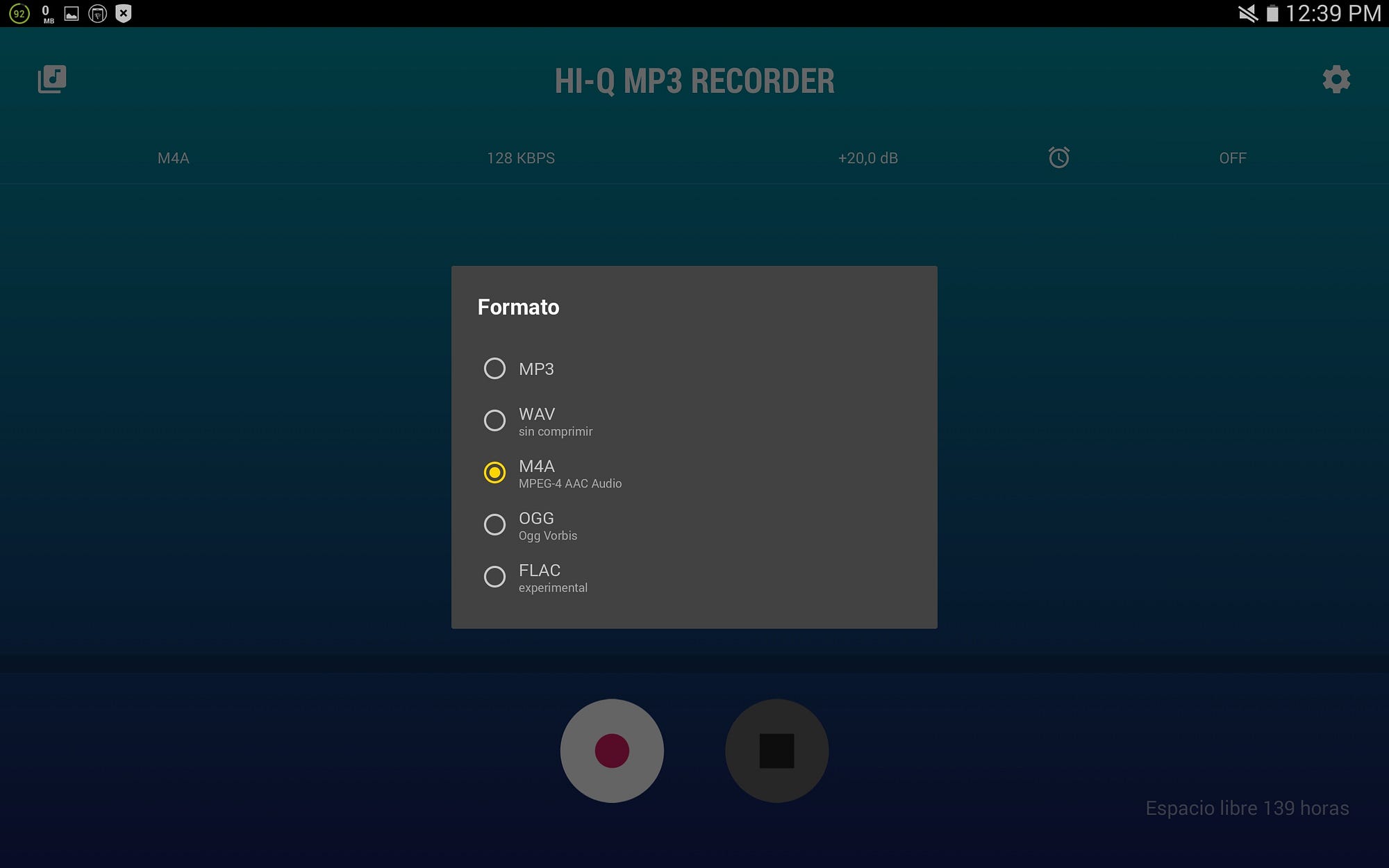The image size is (1389, 868).
Task: Click the 'sin comprimir' subtitle text
Action: (556, 431)
